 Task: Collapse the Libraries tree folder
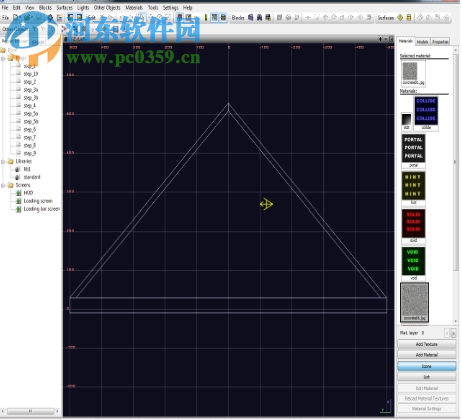3,161
